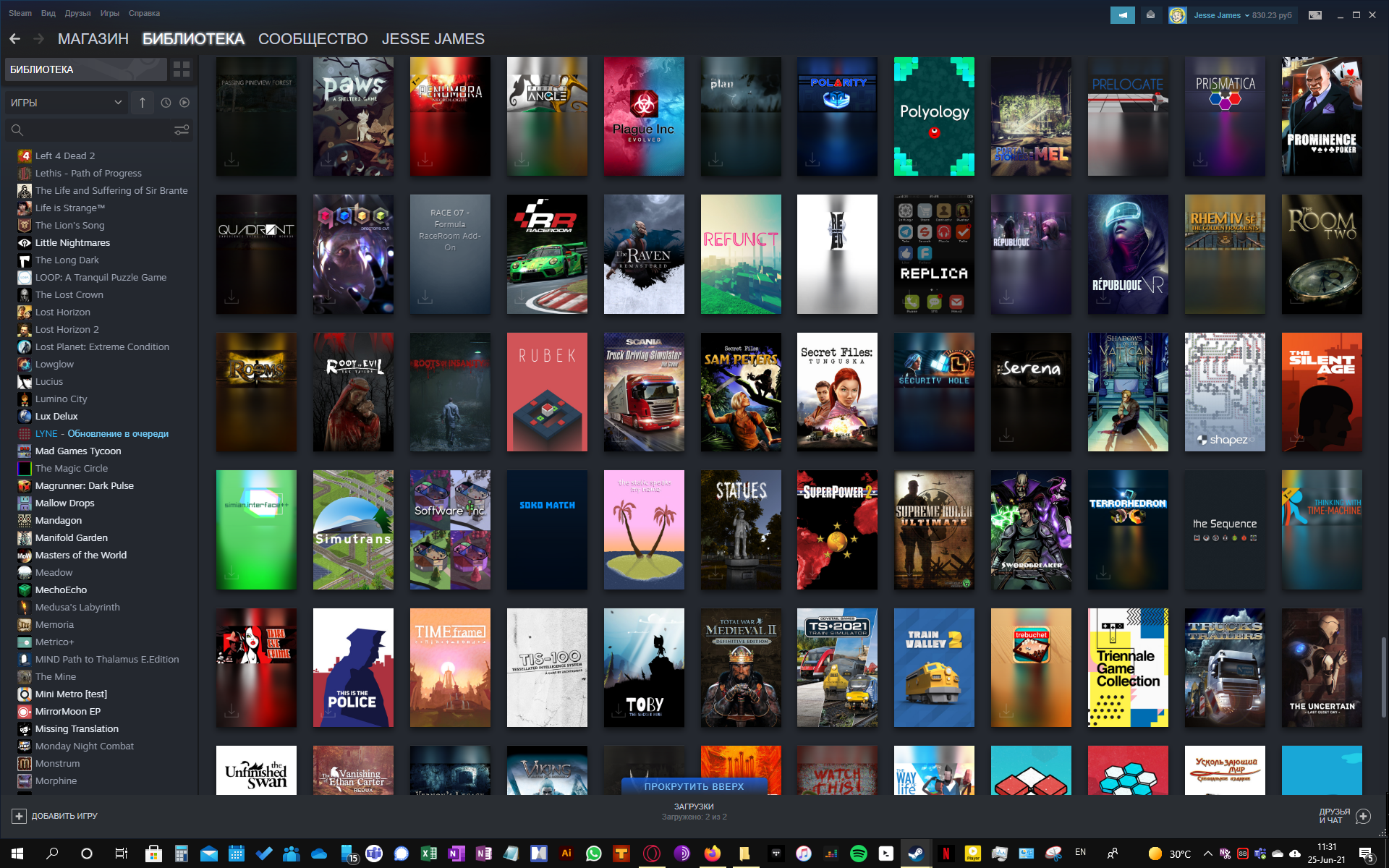Open the notifications inbox icon

[x=1150, y=15]
